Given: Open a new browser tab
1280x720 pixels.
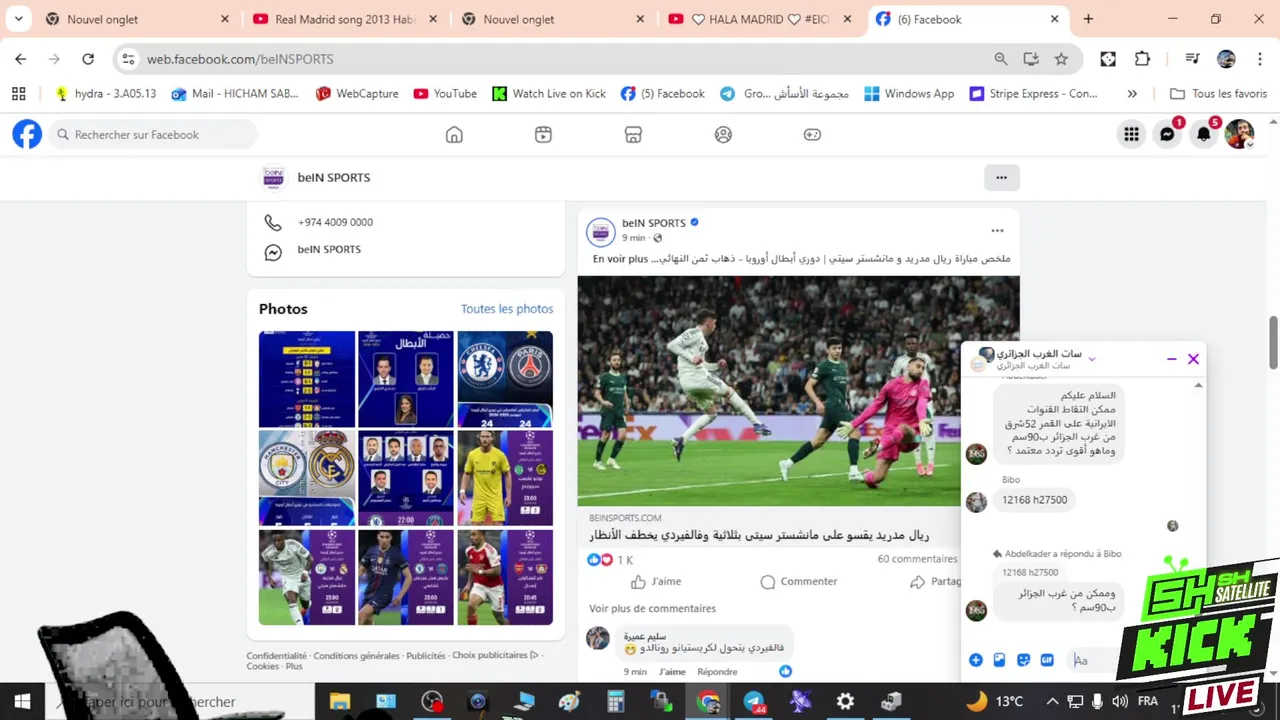Looking at the screenshot, I should pyautogui.click(x=1088, y=19).
